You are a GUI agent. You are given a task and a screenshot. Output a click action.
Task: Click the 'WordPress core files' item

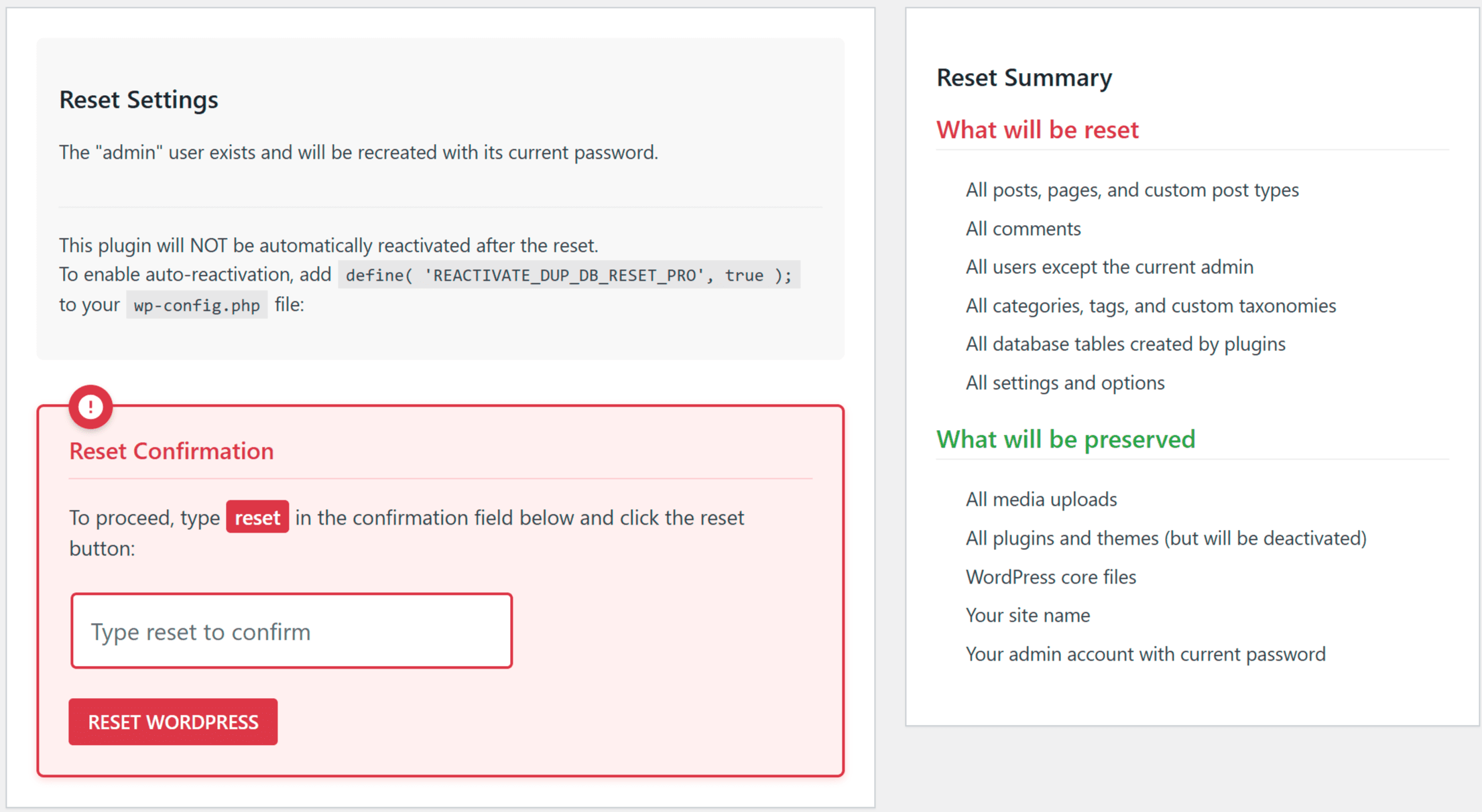point(1050,578)
